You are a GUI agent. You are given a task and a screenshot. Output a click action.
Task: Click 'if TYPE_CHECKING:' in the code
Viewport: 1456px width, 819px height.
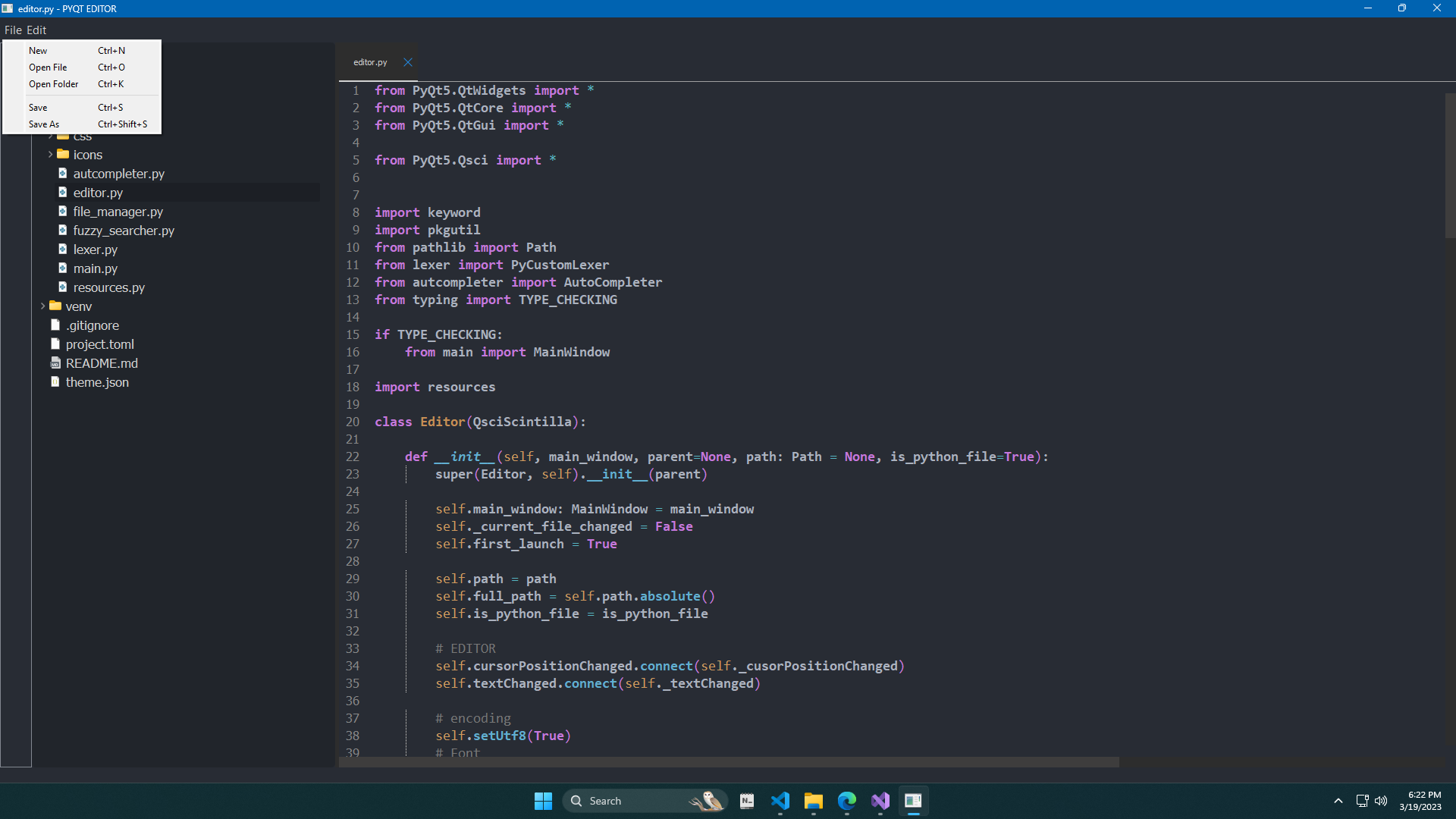[x=438, y=335]
